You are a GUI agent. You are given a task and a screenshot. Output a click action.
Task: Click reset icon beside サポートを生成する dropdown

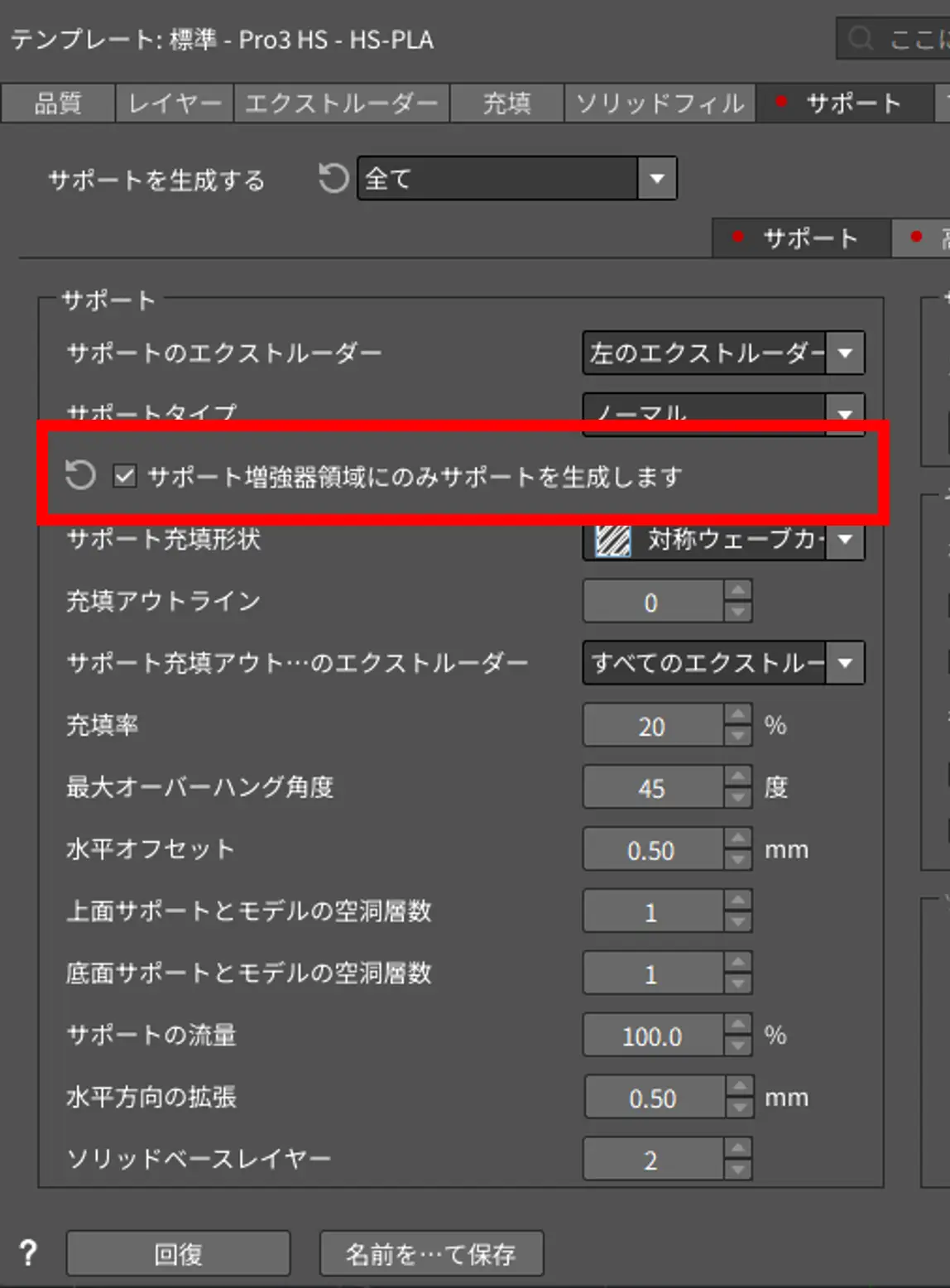click(333, 178)
